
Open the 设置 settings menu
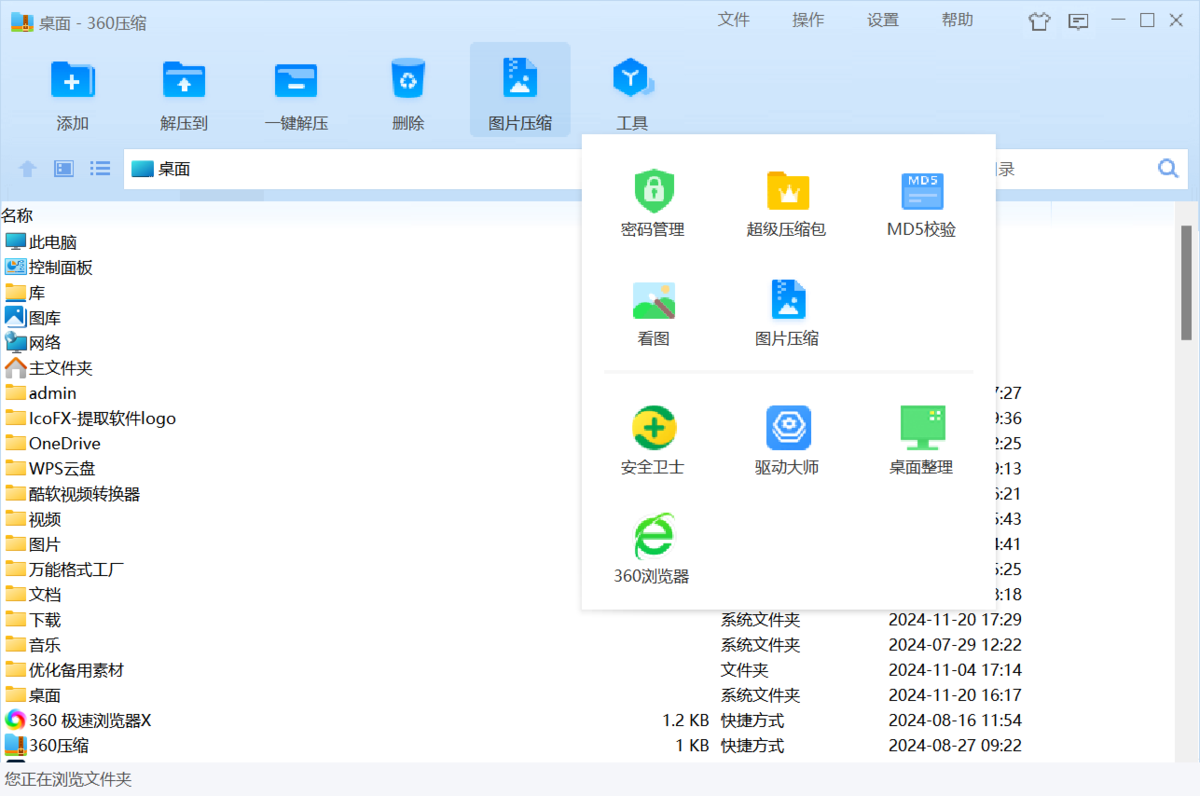pyautogui.click(x=882, y=20)
